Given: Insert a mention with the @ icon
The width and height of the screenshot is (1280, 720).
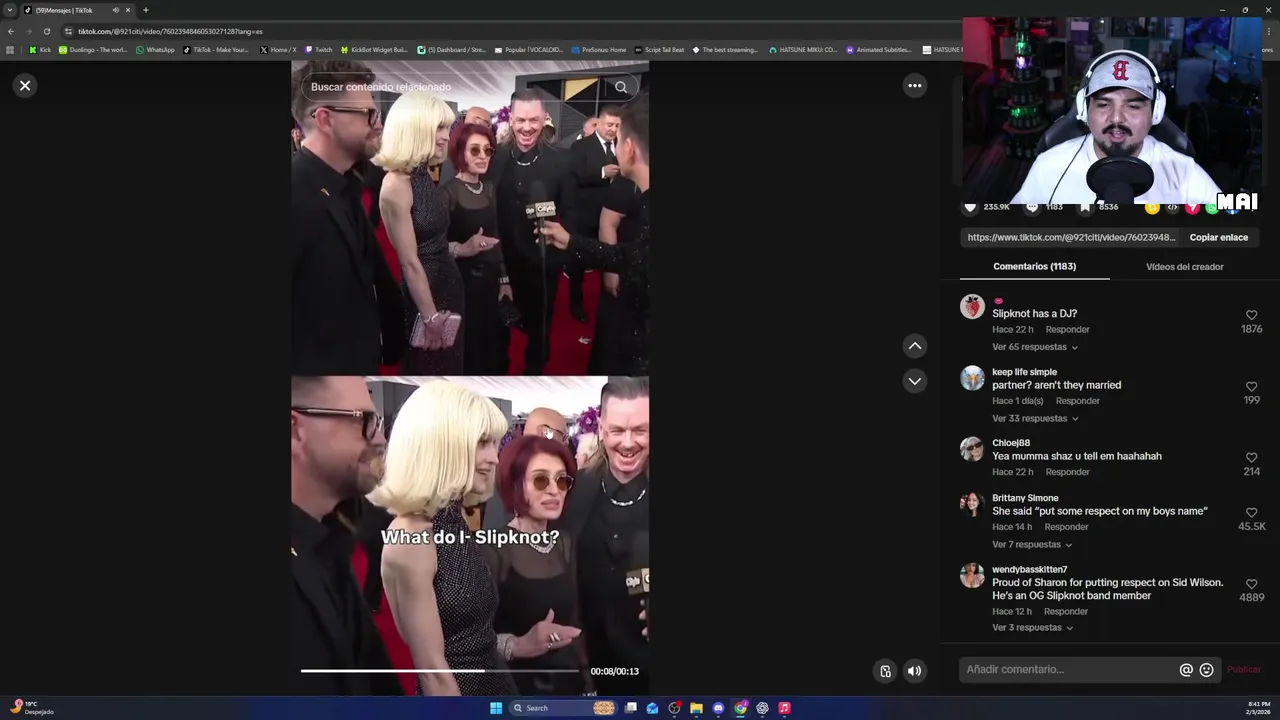Looking at the screenshot, I should pos(1186,670).
